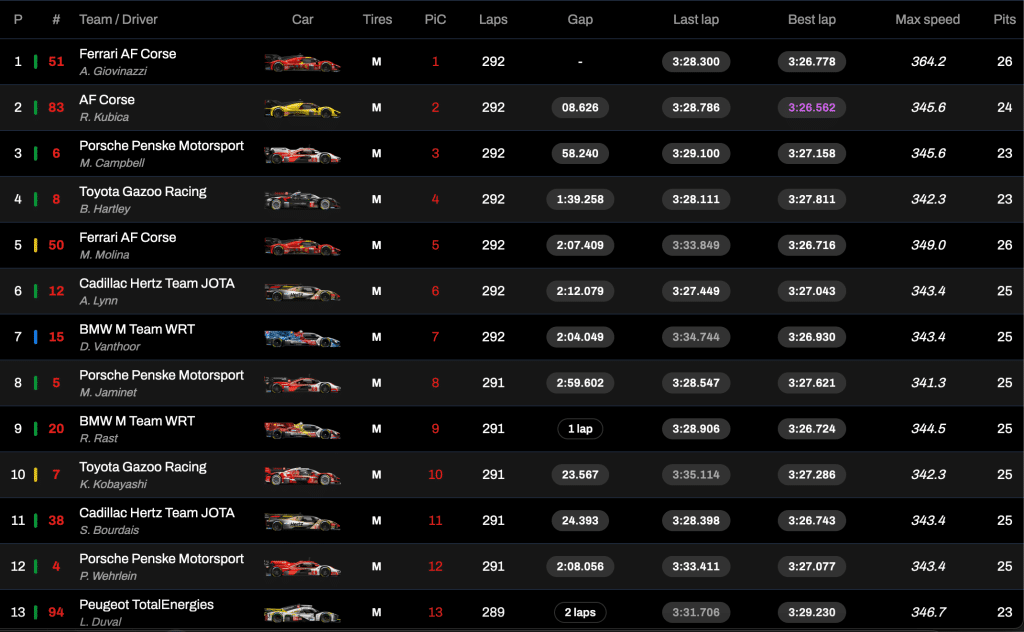Click the #8 Toyota Gazoo Racing car icon

point(302,200)
